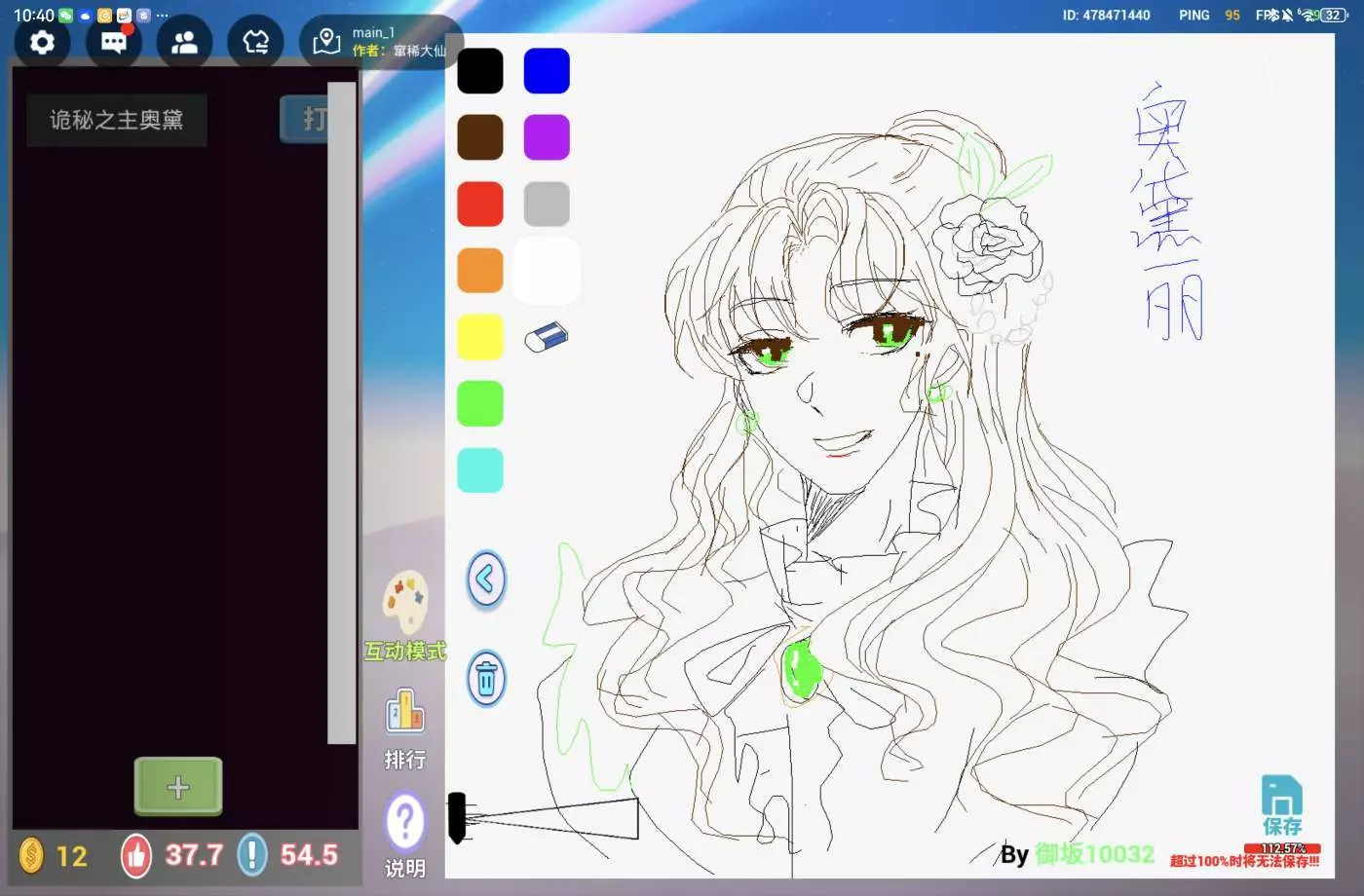Select the white color swatch
The height and width of the screenshot is (896, 1364).
547,270
